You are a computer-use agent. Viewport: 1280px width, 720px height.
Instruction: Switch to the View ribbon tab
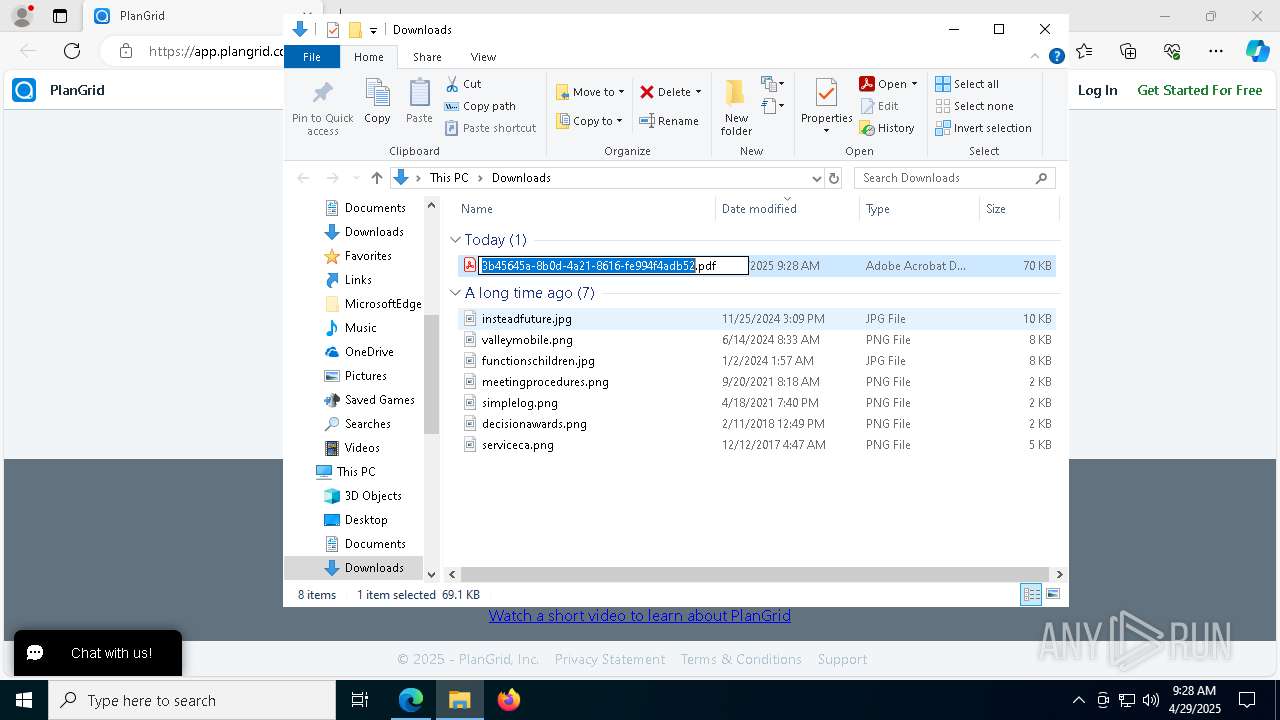[483, 57]
